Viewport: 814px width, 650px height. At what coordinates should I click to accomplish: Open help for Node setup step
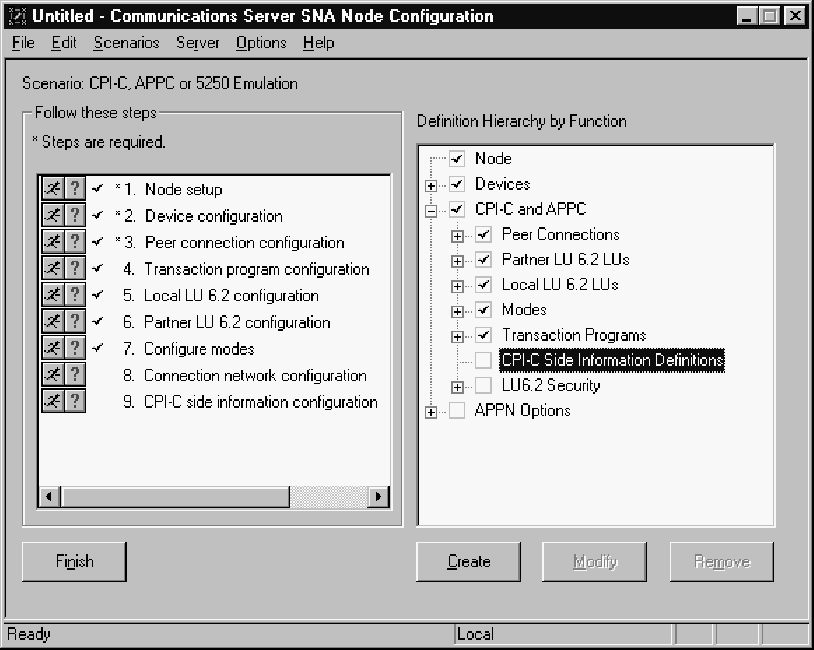75,188
